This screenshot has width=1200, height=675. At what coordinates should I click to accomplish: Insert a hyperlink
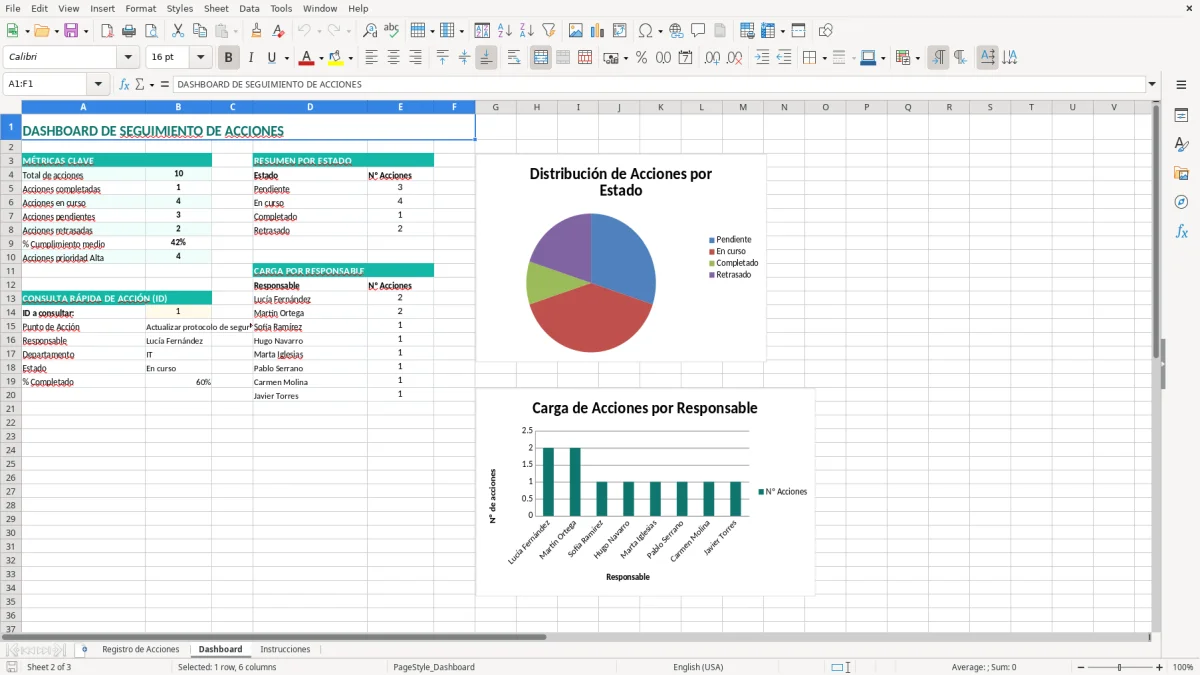click(676, 31)
